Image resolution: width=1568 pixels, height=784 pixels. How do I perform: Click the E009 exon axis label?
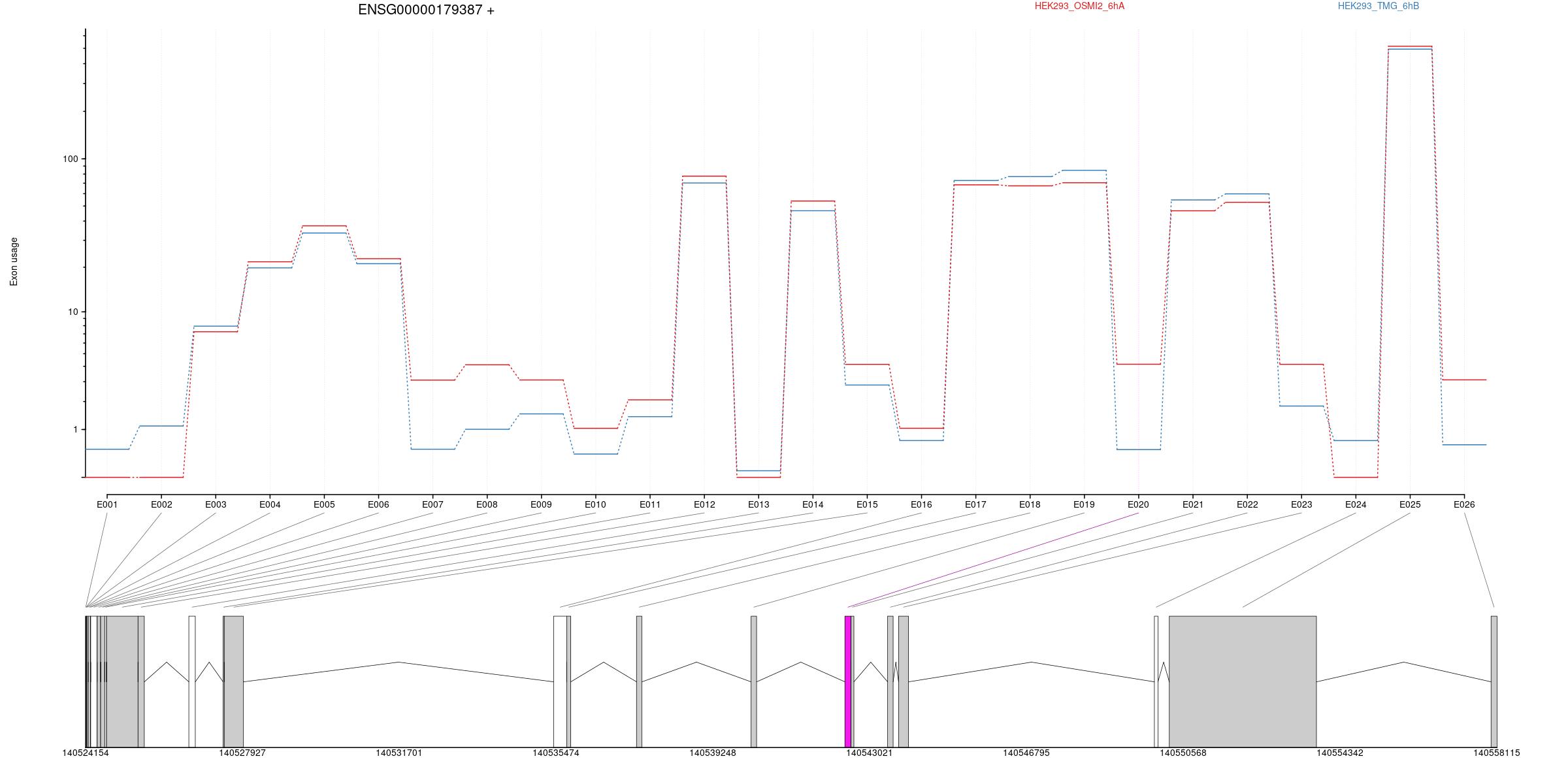541,504
